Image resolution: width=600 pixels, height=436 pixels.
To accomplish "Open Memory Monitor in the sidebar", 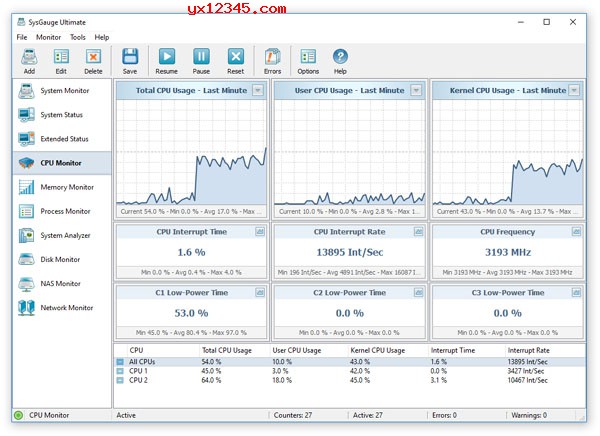I will click(x=62, y=187).
